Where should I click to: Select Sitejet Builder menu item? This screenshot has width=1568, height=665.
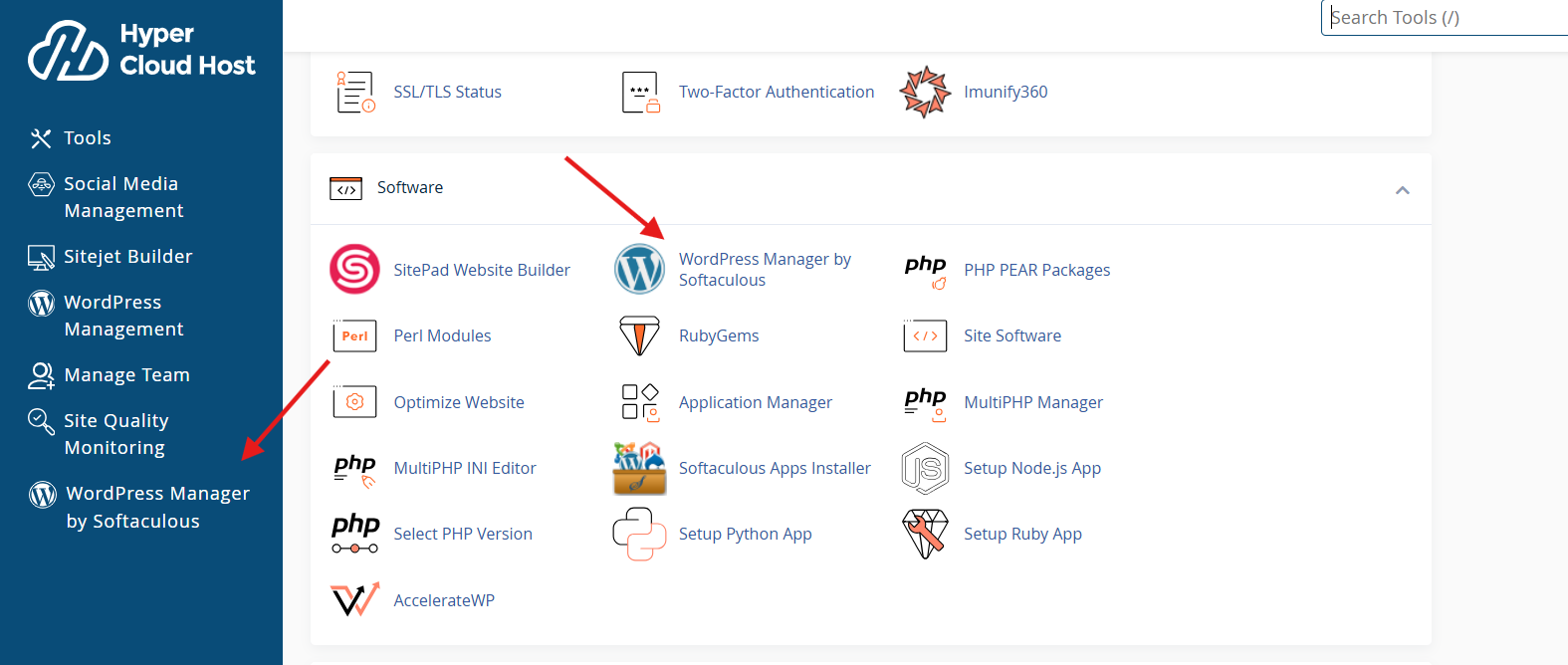128,257
